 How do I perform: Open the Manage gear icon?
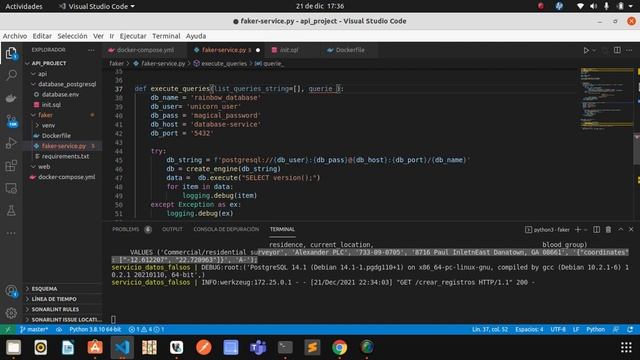click(11, 313)
